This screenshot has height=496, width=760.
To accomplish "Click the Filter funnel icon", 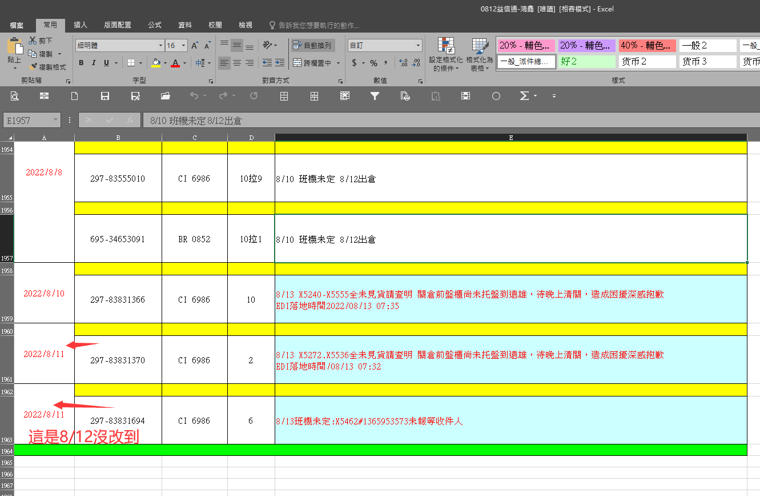I will click(x=375, y=96).
